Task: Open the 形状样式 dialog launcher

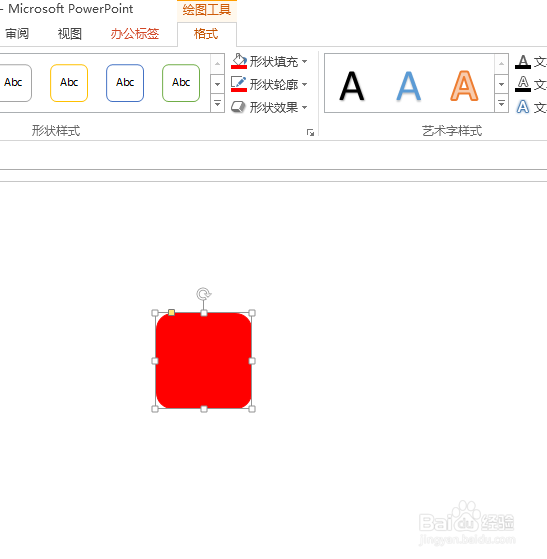Action: 310,133
